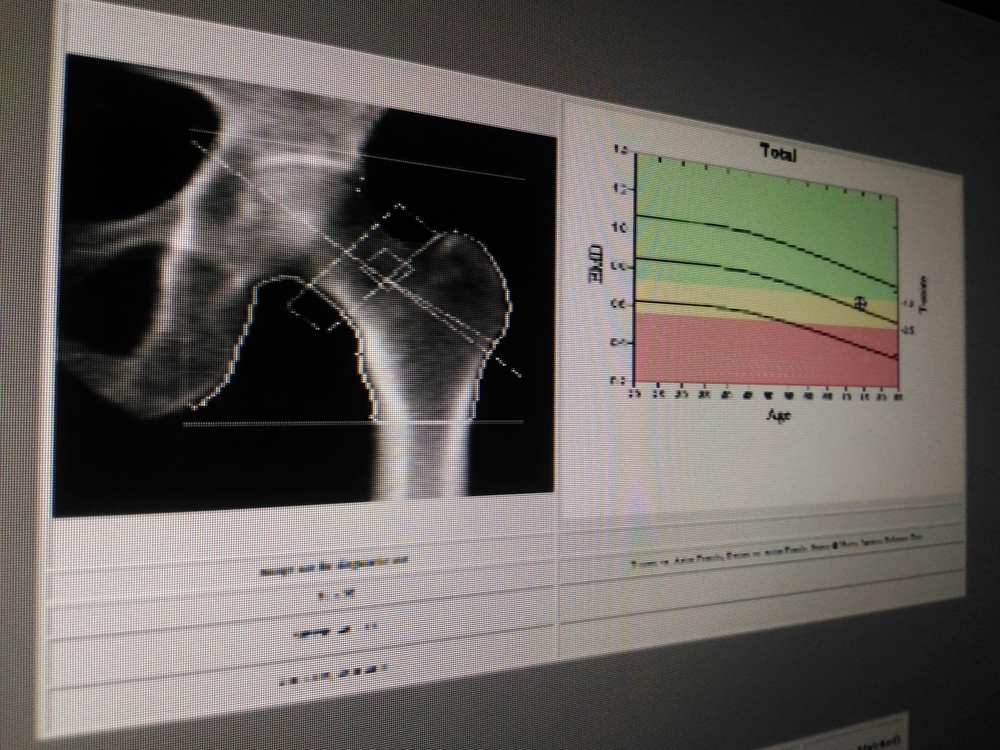1000x750 pixels.
Task: Click the patient data point marker on chart
Action: coord(860,302)
